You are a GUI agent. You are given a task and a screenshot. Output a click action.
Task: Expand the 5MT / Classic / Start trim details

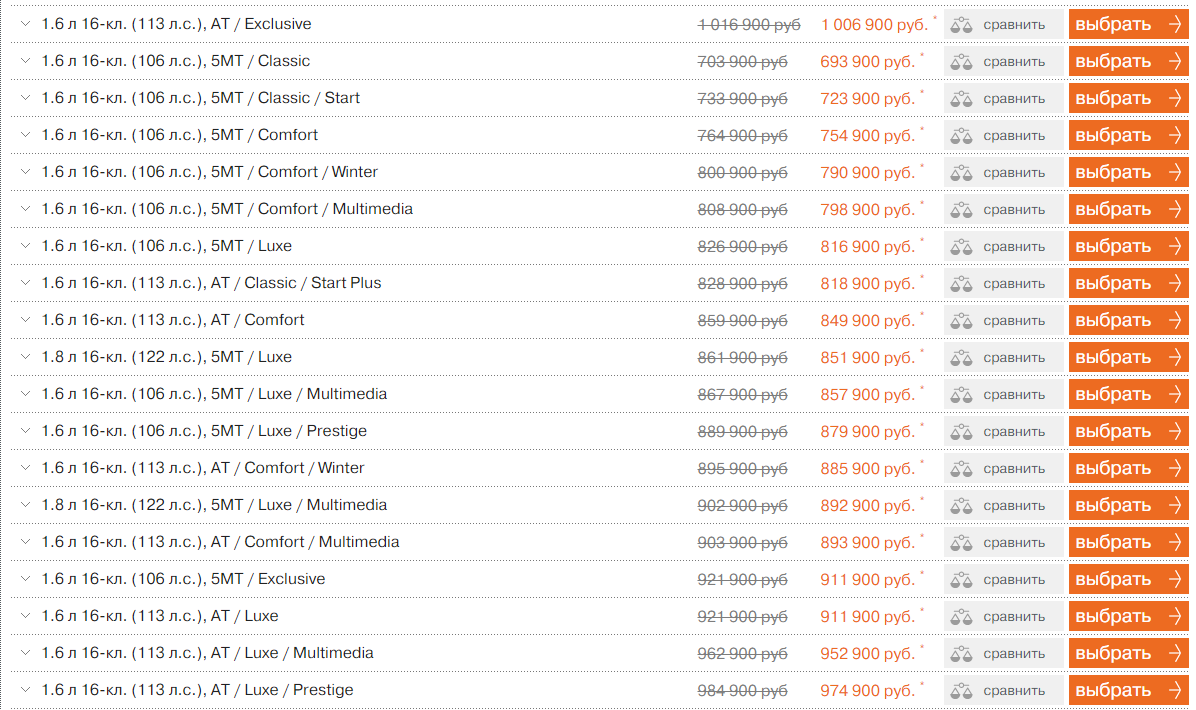pyautogui.click(x=25, y=98)
